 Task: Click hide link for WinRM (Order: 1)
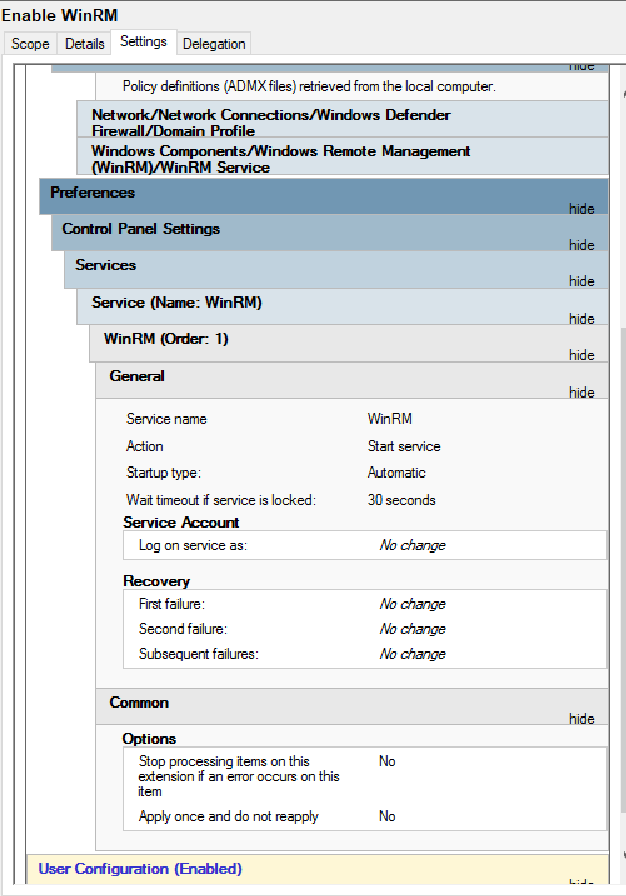click(x=581, y=355)
